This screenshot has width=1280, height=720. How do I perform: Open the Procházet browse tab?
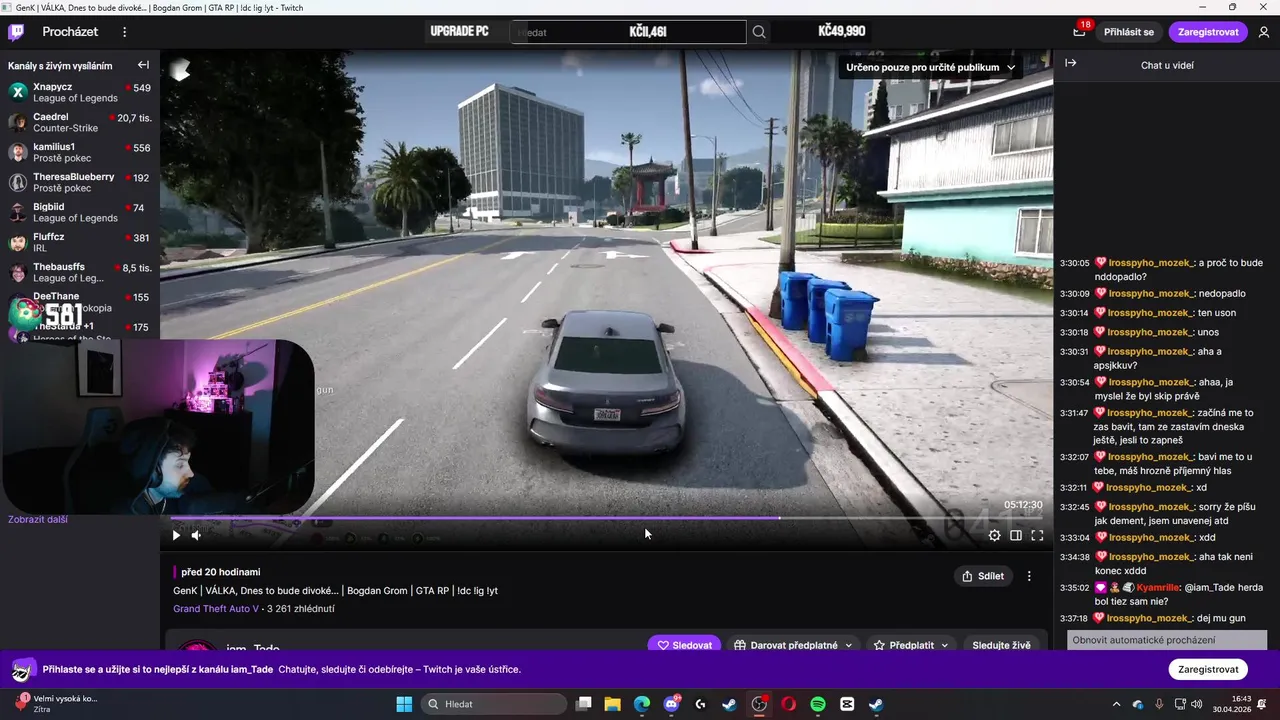pos(70,32)
